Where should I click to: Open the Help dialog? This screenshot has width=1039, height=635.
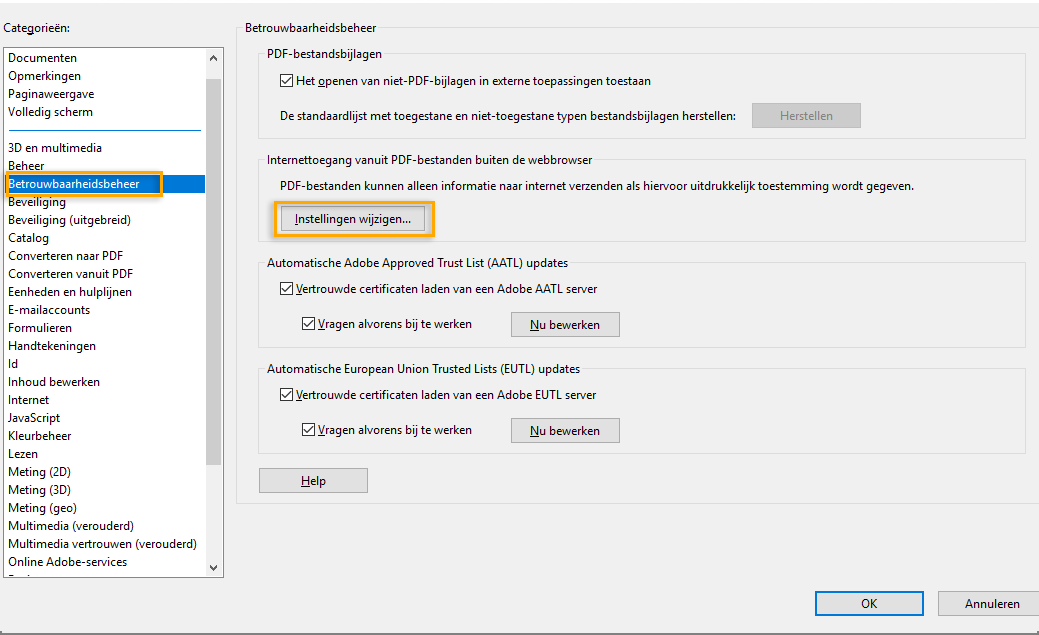coord(313,480)
